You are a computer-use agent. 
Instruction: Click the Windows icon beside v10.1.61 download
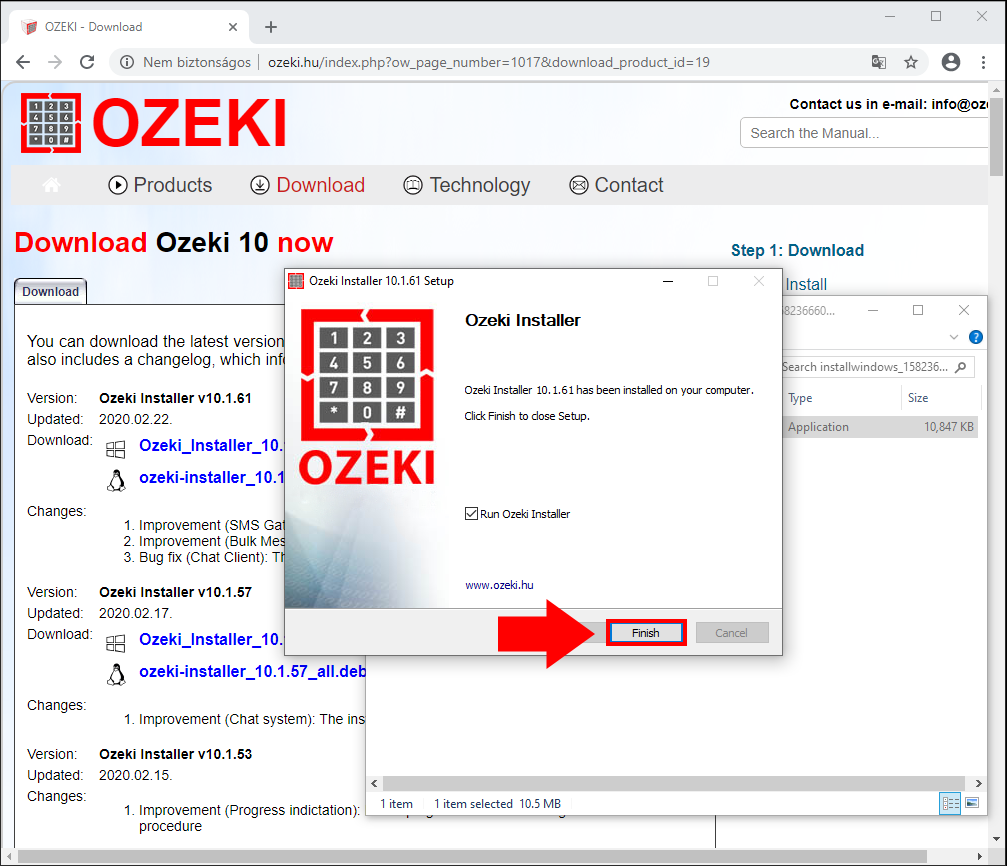pos(116,449)
